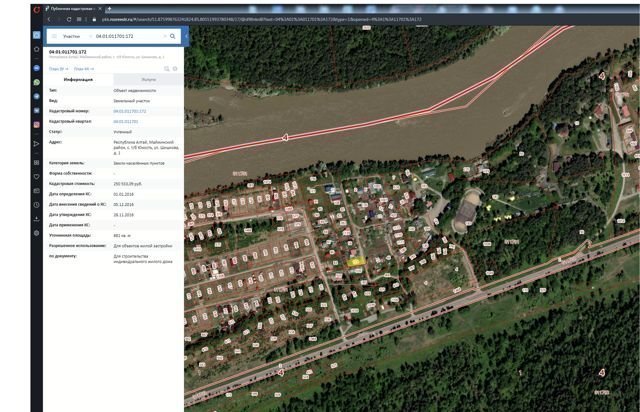640x412 pixels.
Task: Open Speed Dial grid icon in sidebar
Action: 36,163
